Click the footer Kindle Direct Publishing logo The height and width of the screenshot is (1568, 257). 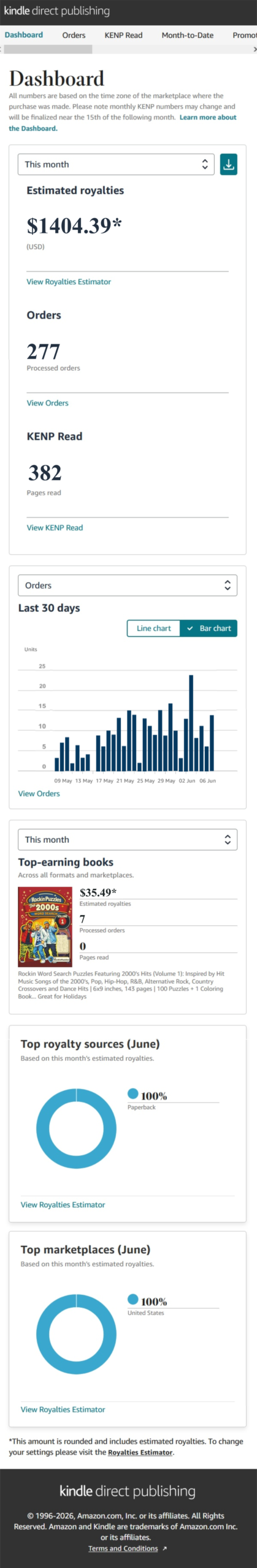tap(128, 1491)
